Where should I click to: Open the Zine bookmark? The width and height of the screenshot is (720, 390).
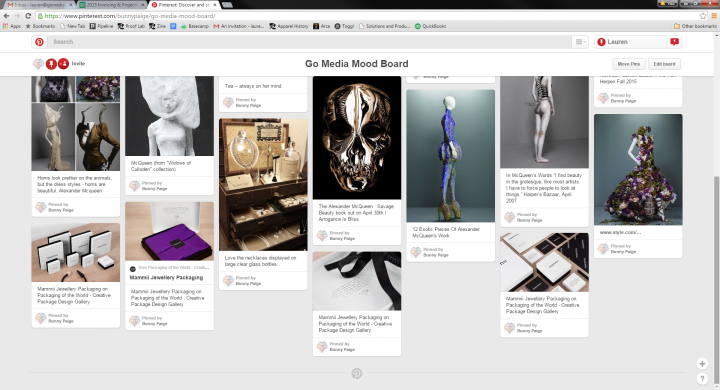[158, 26]
